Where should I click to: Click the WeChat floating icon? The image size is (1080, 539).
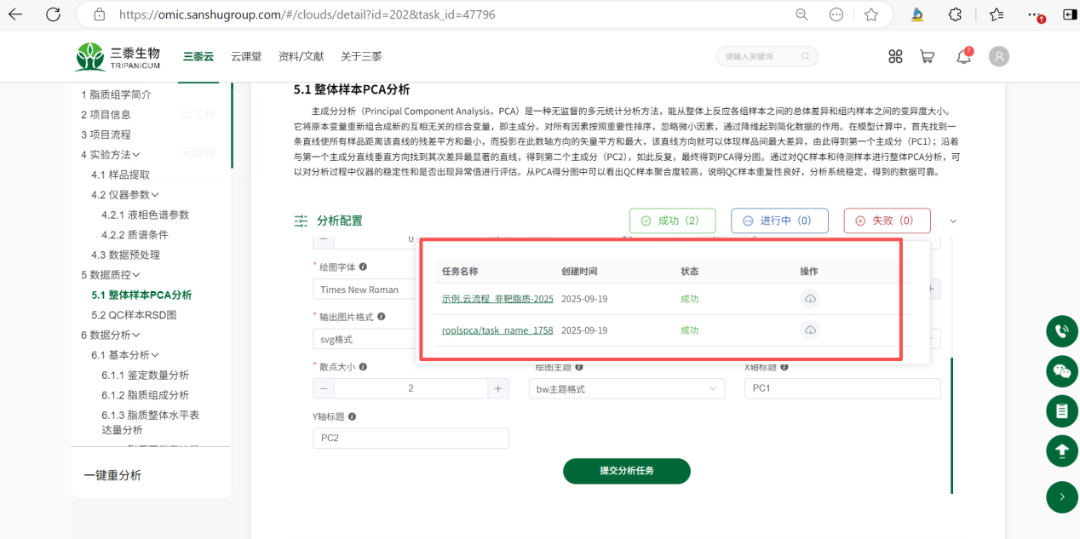(x=1060, y=372)
